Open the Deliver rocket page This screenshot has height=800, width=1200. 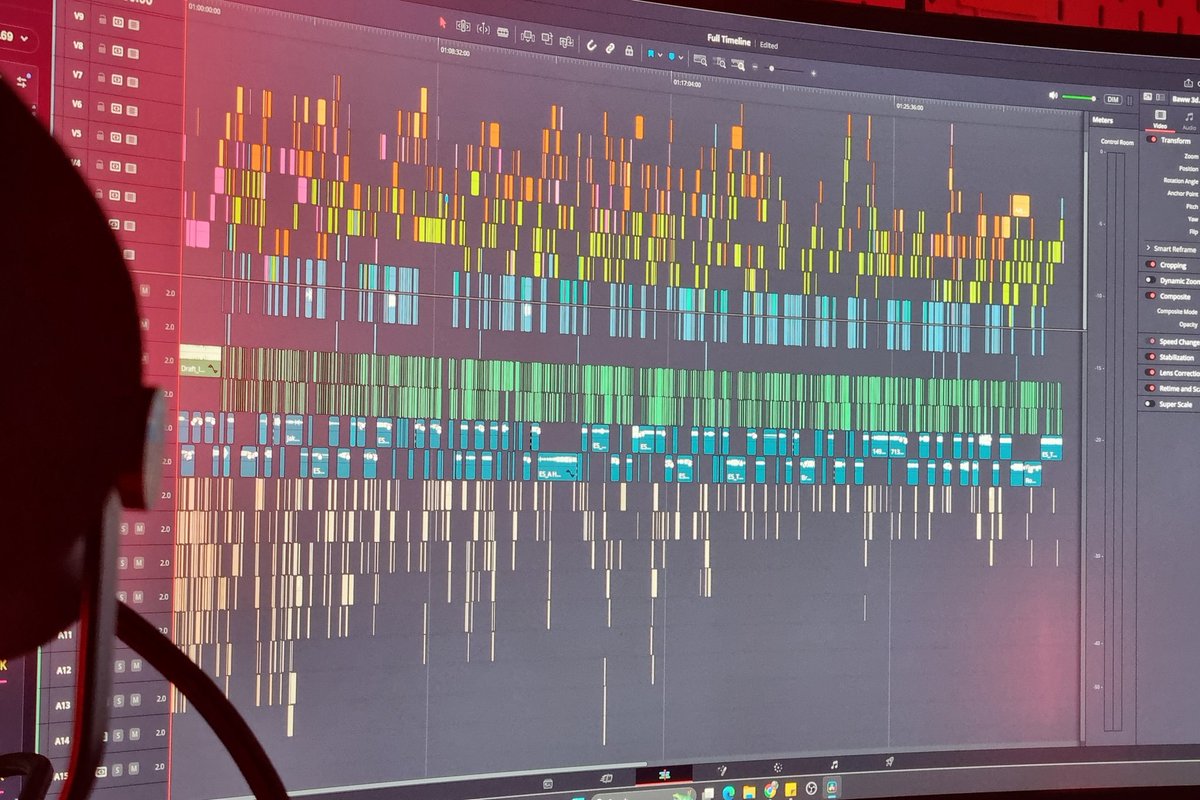point(889,762)
